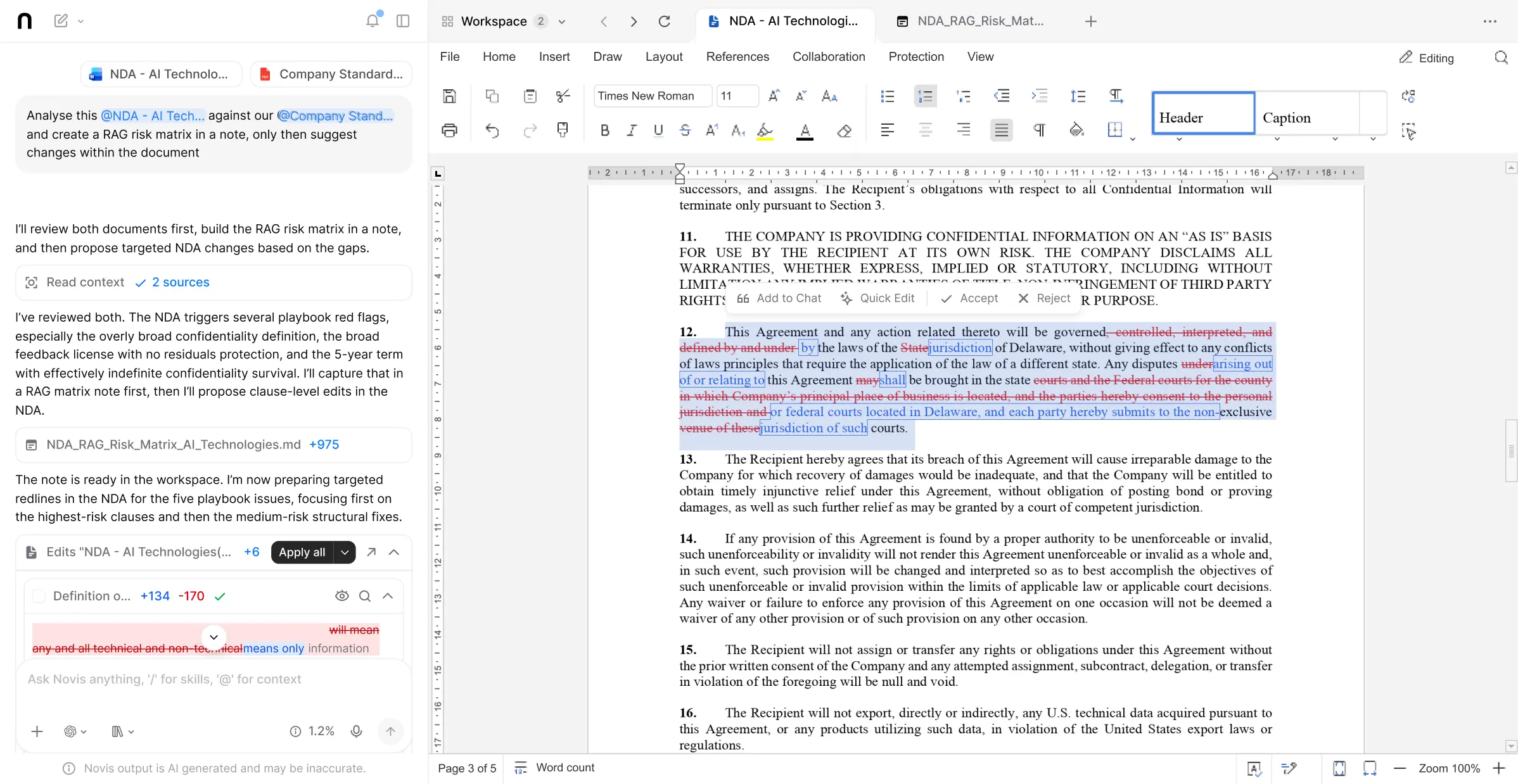This screenshot has width=1518, height=784.
Task: Select the Format Painter tool
Action: [563, 130]
